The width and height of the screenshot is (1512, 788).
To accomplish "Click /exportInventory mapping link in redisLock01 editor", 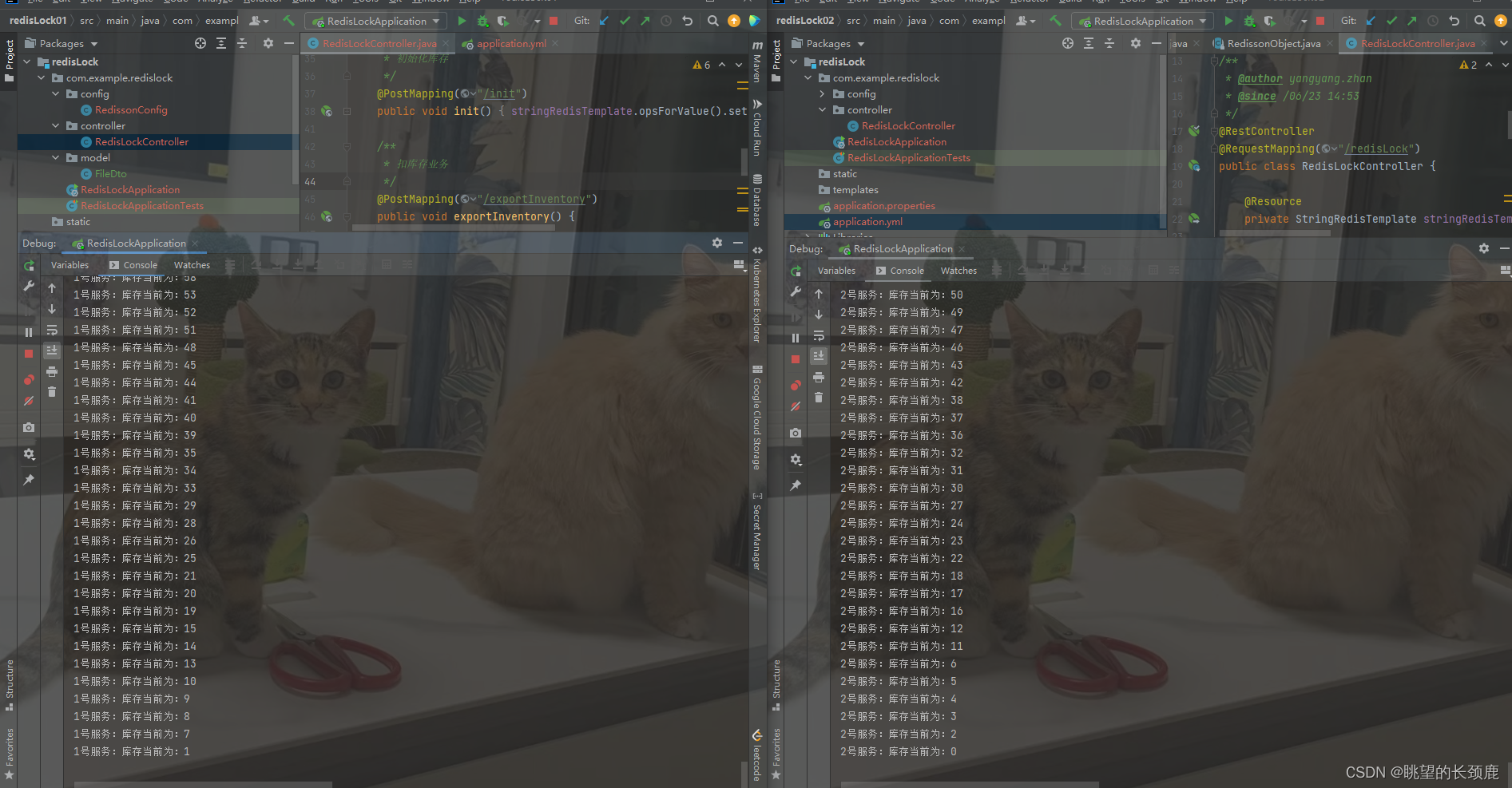I will coord(534,199).
